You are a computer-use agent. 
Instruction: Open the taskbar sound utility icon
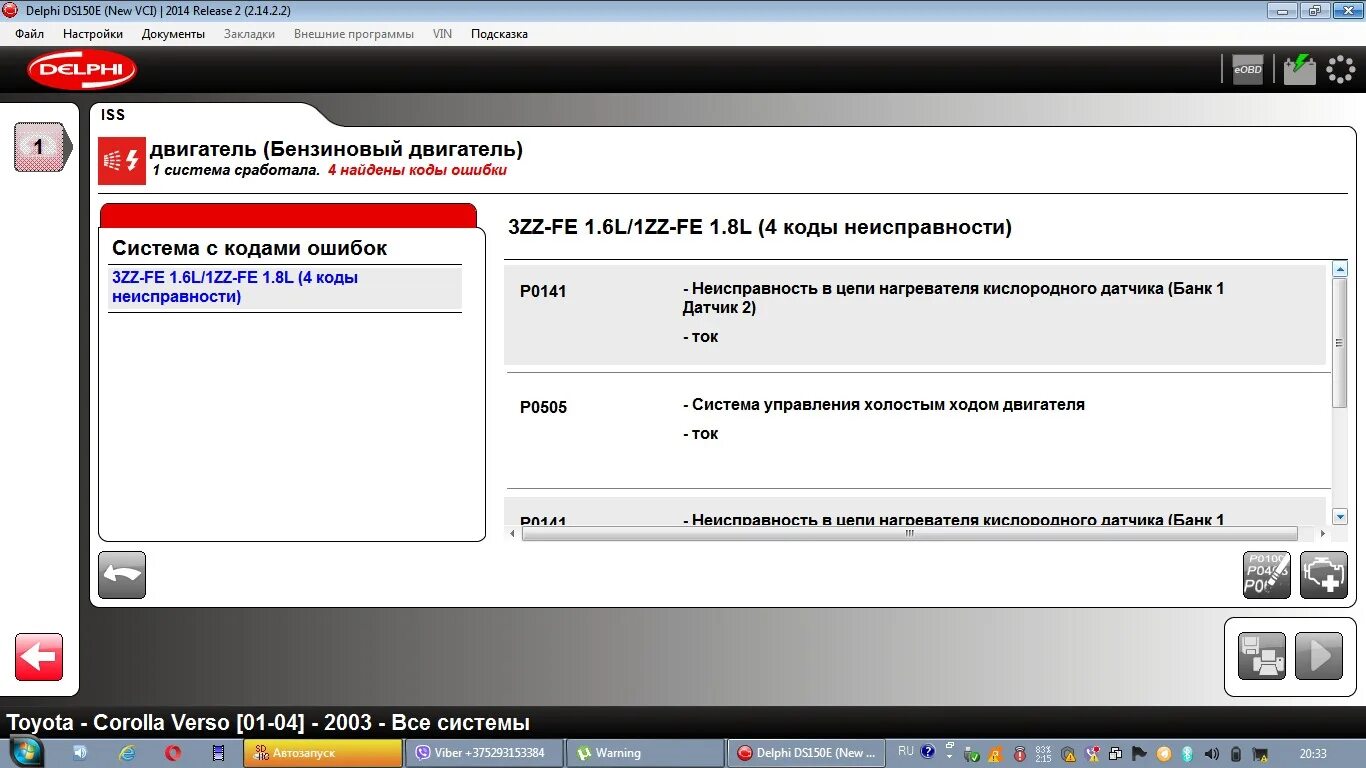pos(80,752)
